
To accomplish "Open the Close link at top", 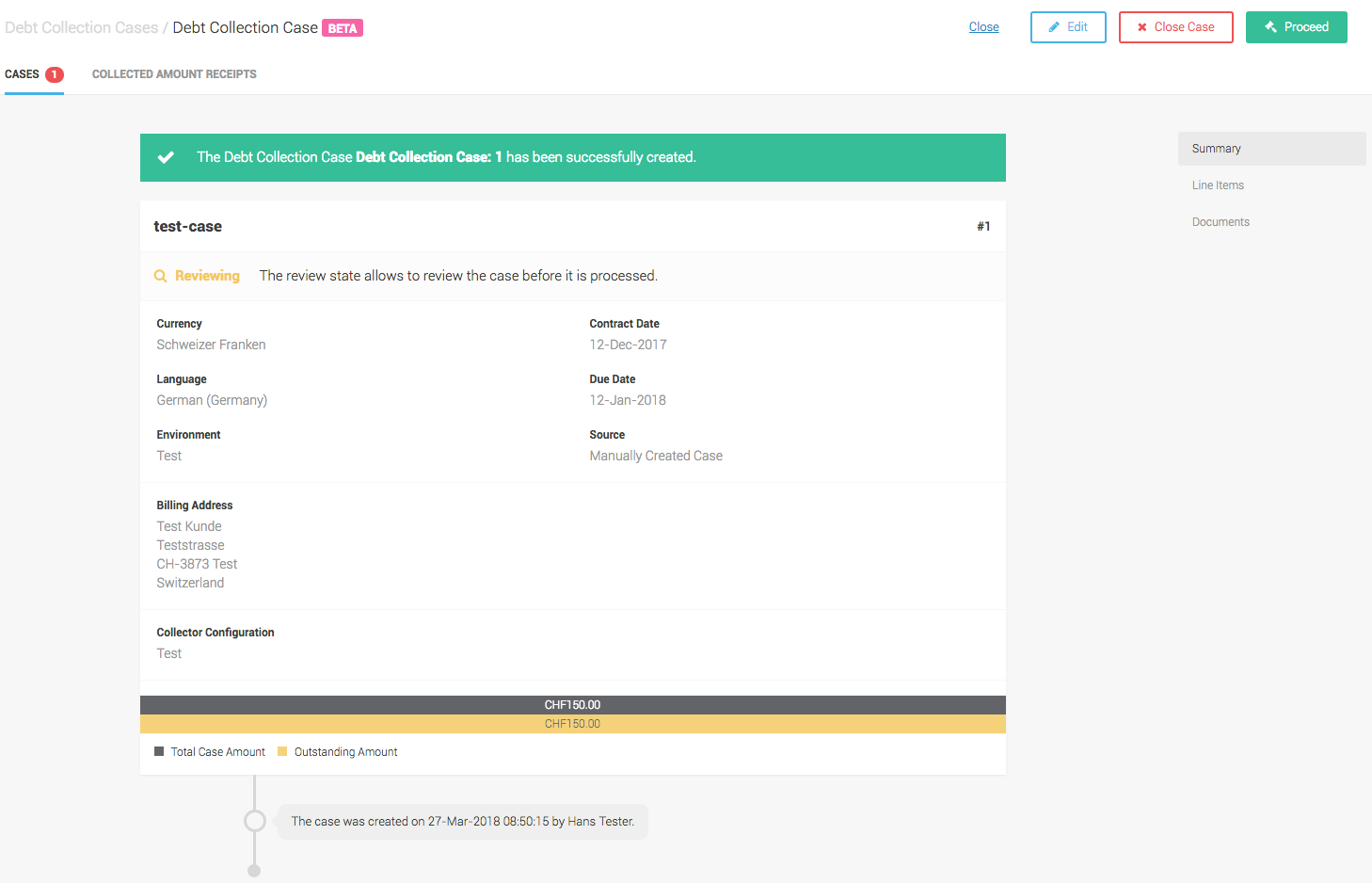I will (983, 27).
